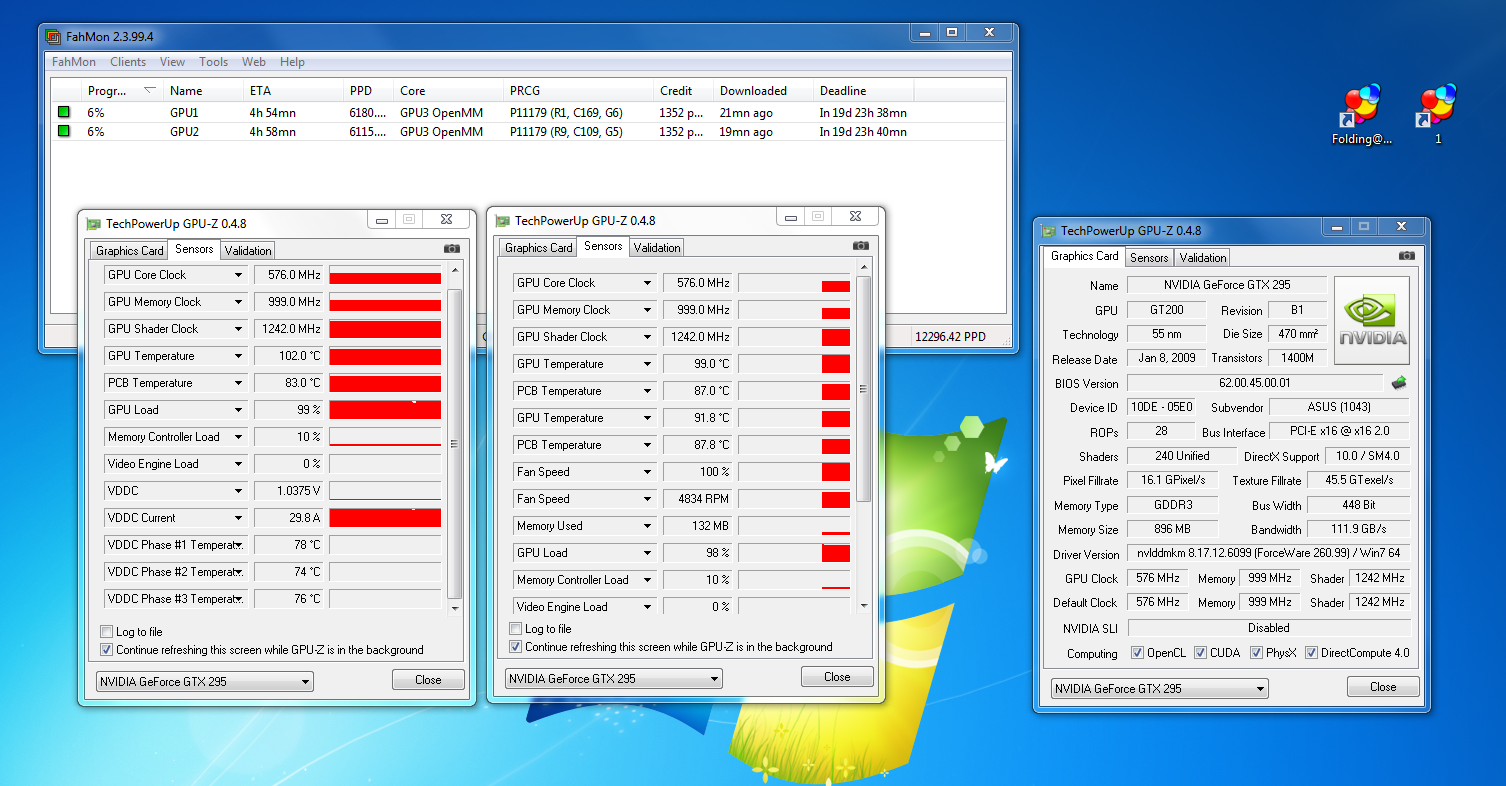Click the Driver Version field in GPU-Z

[1269, 553]
